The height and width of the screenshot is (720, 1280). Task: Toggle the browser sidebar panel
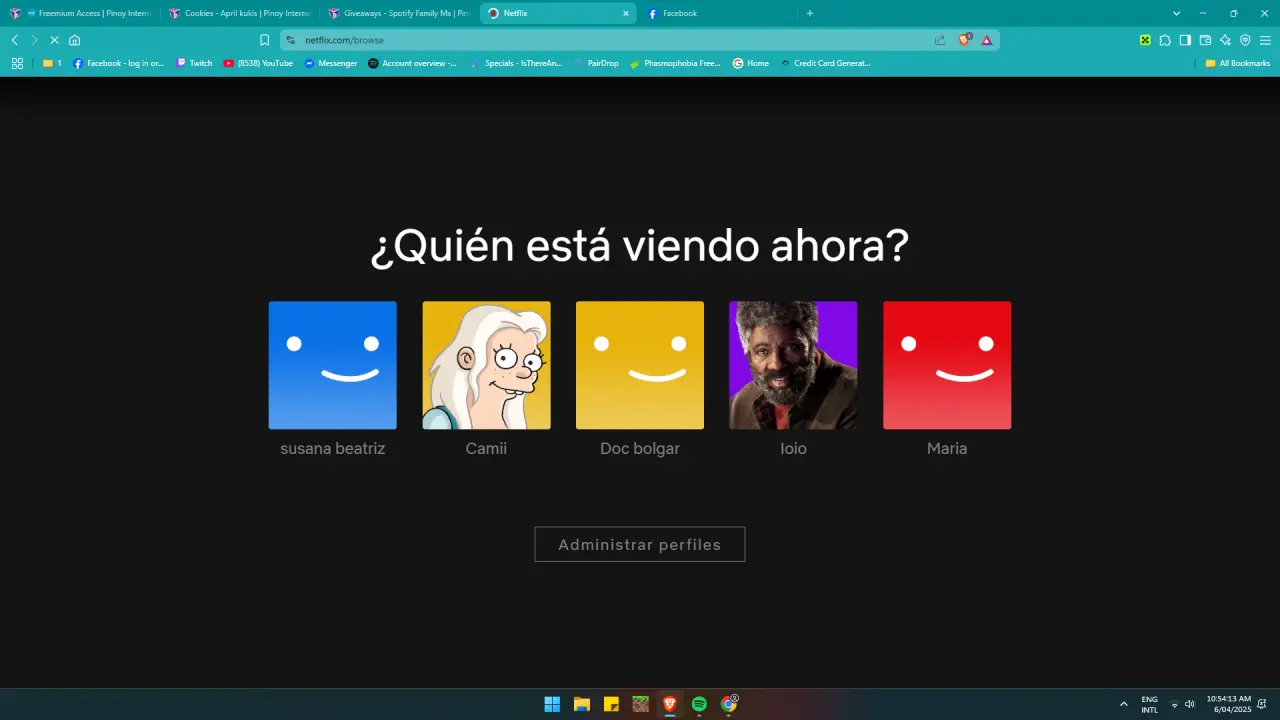coord(1185,40)
